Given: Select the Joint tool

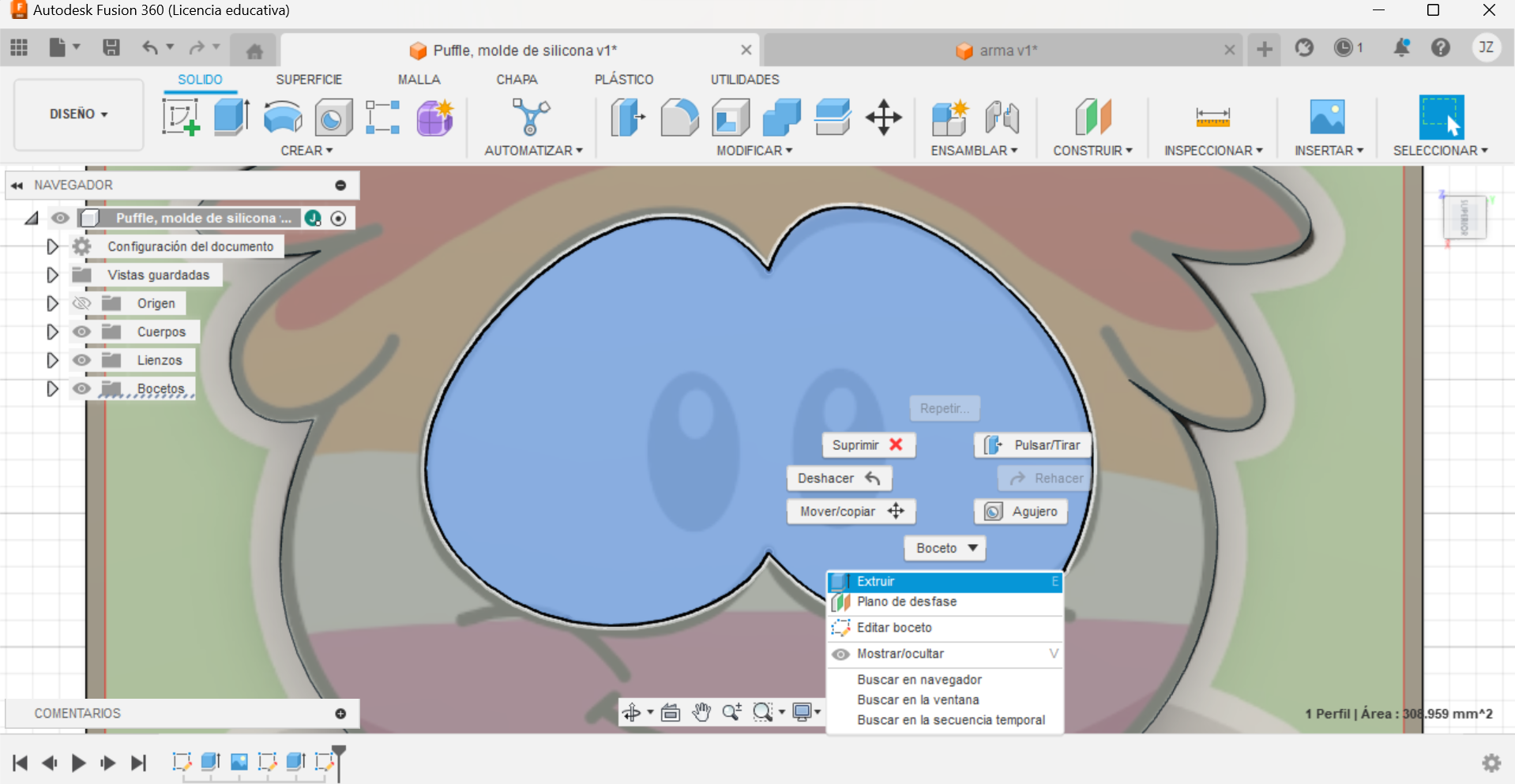Looking at the screenshot, I should 1002,118.
